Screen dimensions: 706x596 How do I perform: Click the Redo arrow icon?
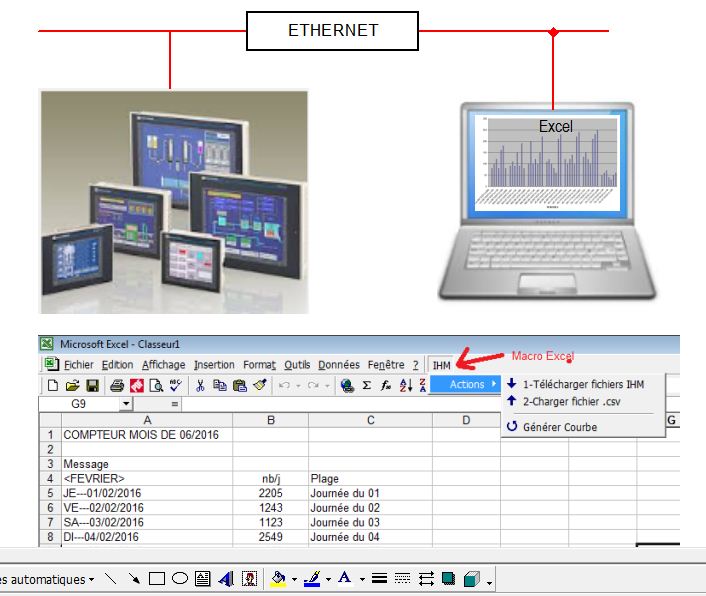(313, 385)
